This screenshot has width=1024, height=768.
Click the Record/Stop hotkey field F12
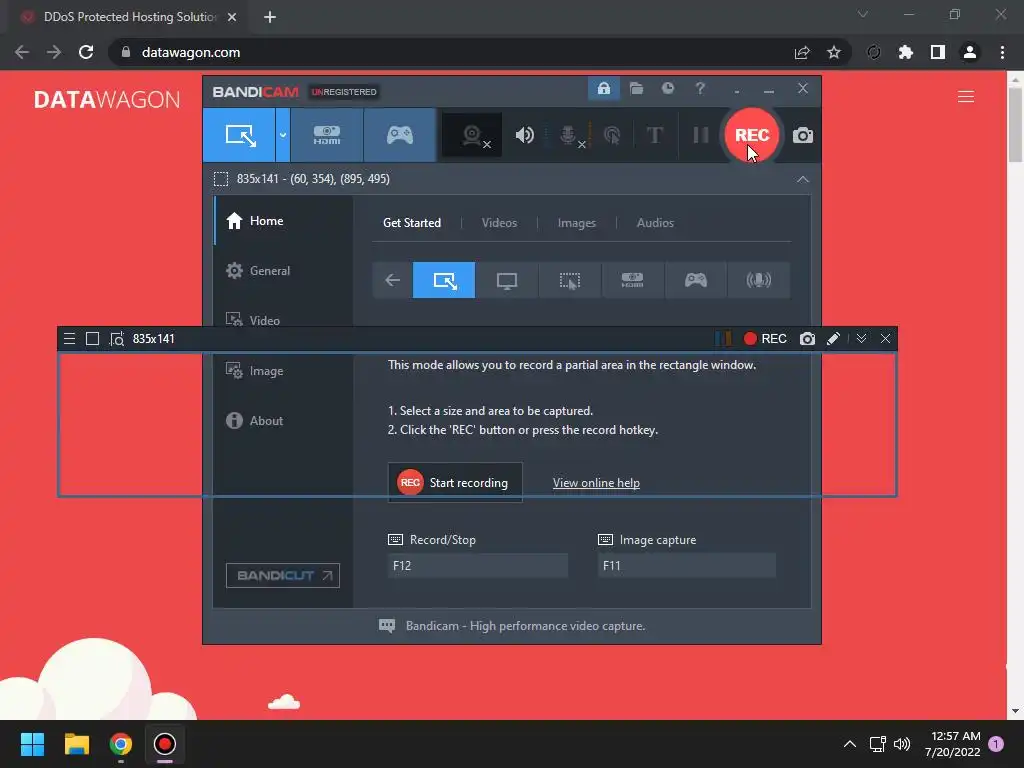477,566
